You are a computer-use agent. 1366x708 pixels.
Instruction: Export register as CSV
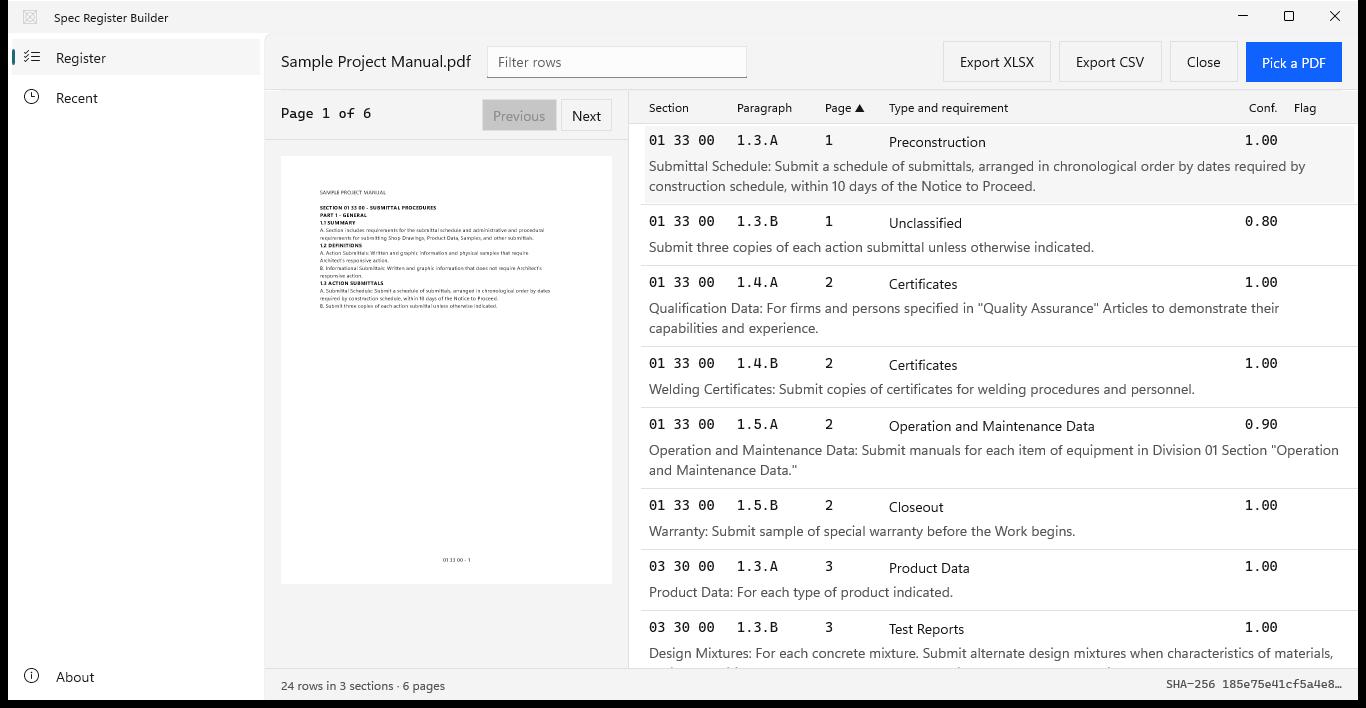1110,62
